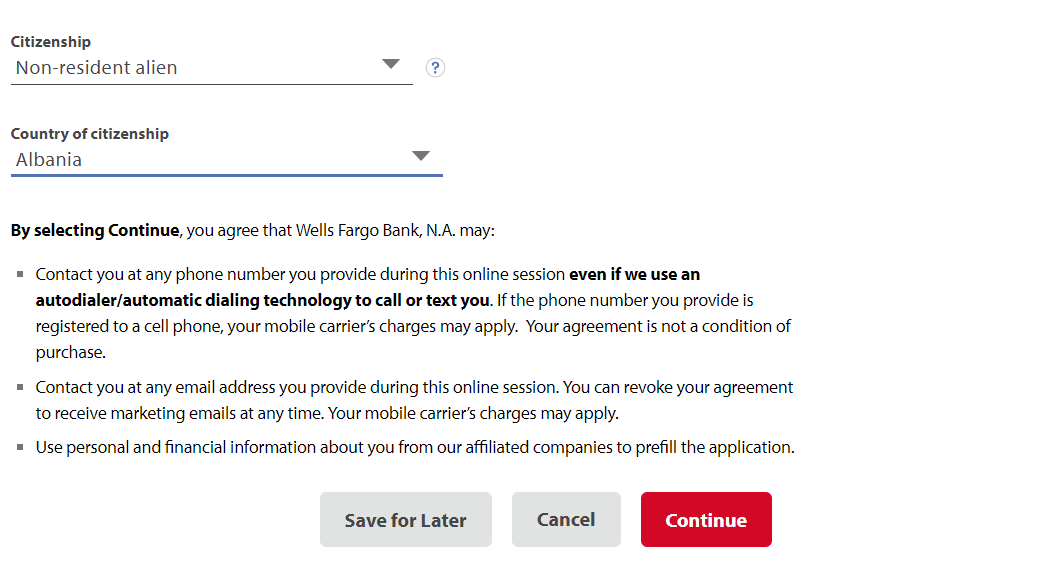The image size is (1061, 583).
Task: Click the bullet marker before 'Use personal' line
Action: [x=20, y=447]
